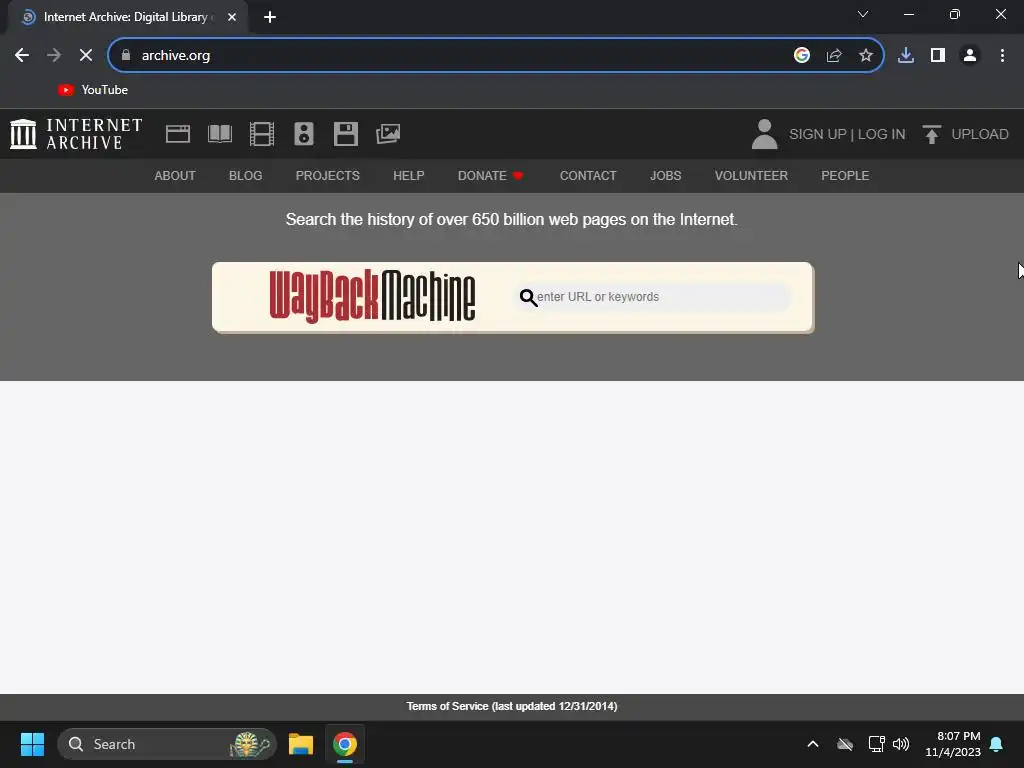Open the HELP menu item
Screen dimensions: 1024x768
[x=409, y=176]
